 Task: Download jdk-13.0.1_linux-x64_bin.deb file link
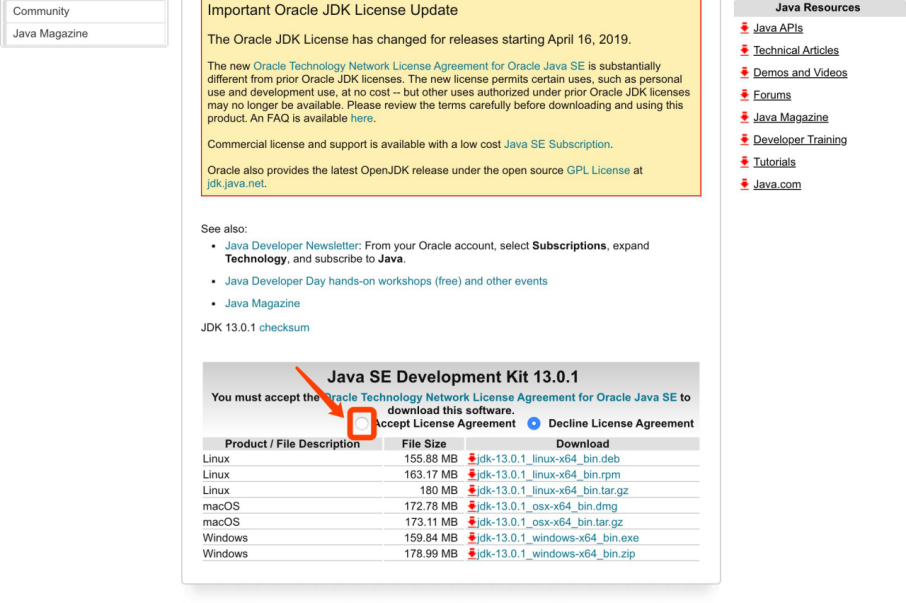point(548,459)
